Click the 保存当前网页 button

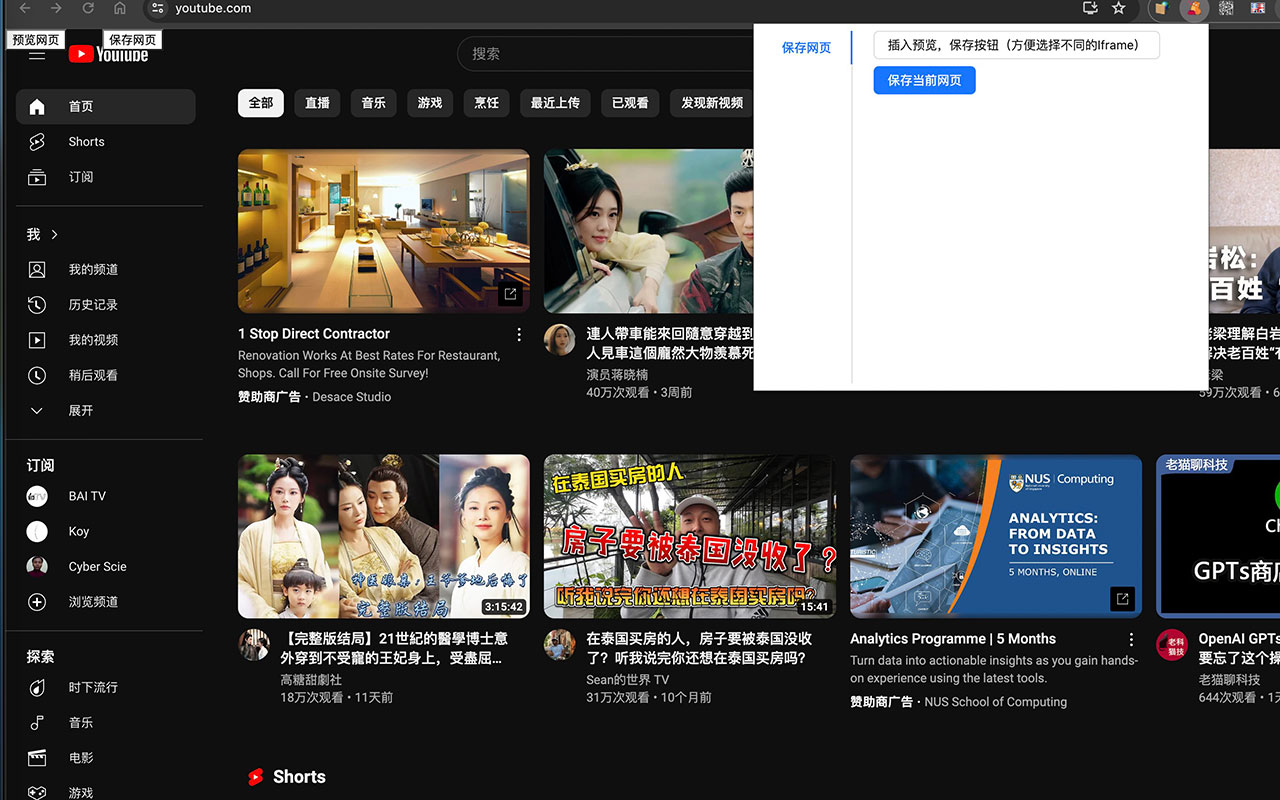click(x=924, y=80)
